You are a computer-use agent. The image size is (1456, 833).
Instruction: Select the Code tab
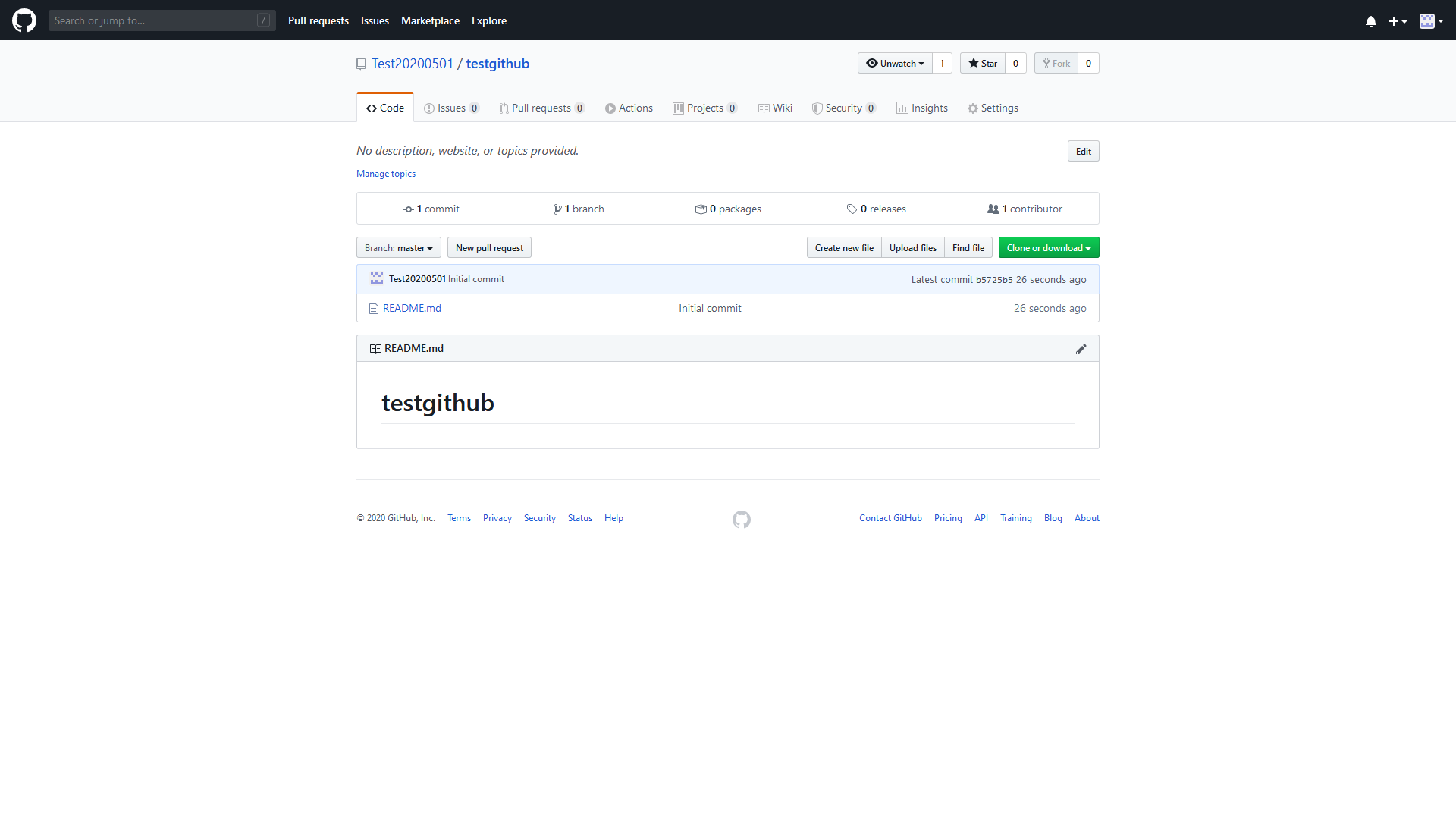point(385,108)
